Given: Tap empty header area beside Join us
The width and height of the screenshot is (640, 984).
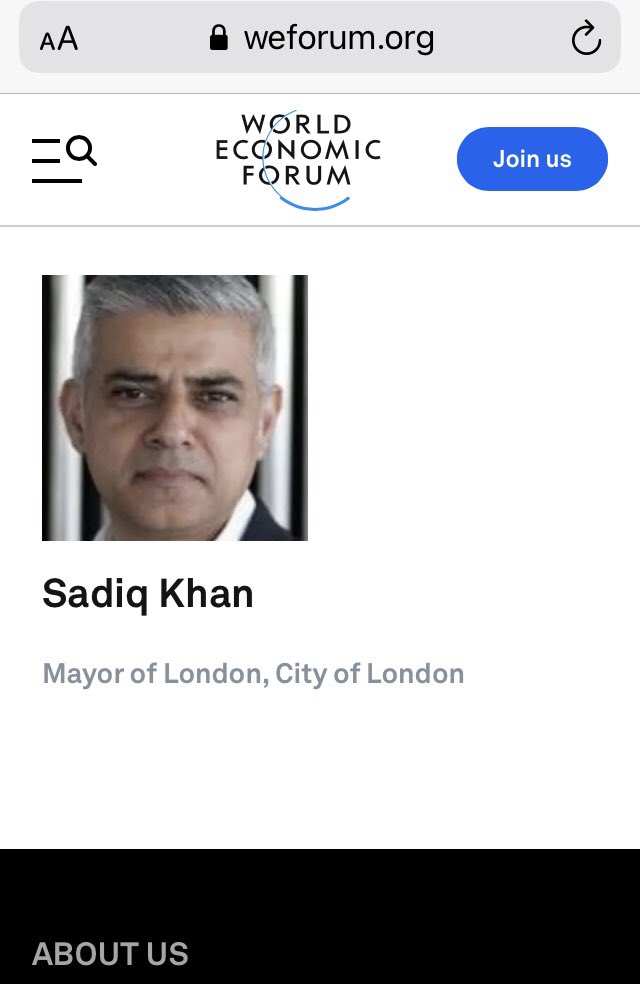Looking at the screenshot, I should (x=419, y=159).
